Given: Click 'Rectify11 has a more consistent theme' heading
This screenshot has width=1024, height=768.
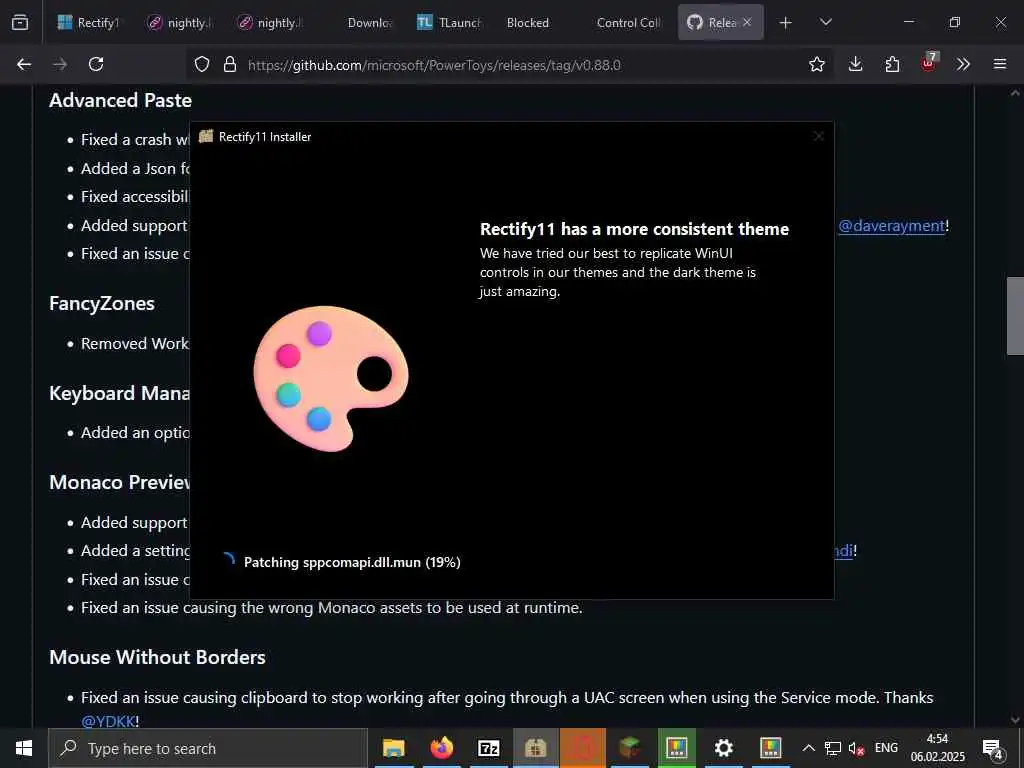Looking at the screenshot, I should [x=634, y=229].
